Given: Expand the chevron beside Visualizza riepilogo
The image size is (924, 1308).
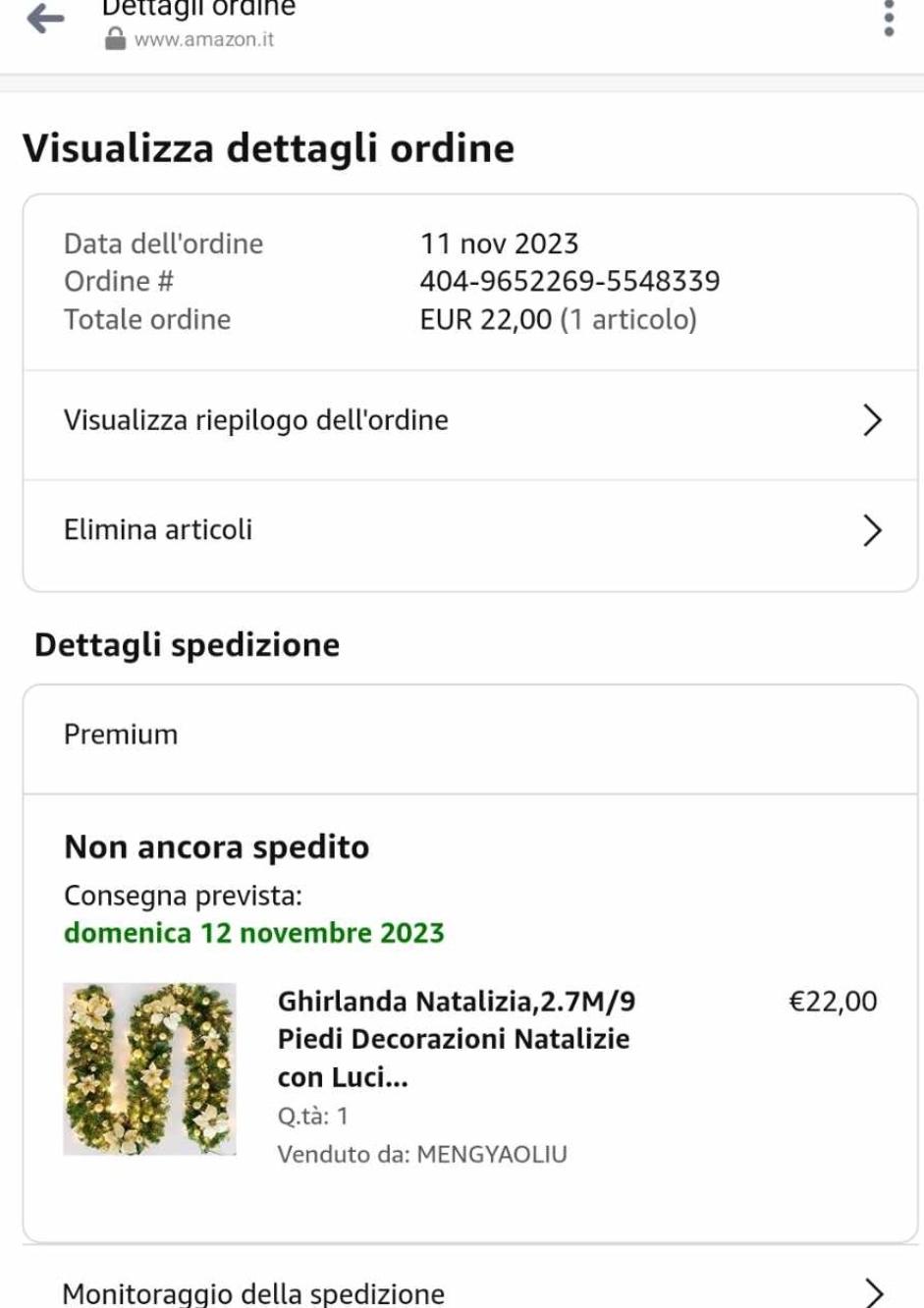Looking at the screenshot, I should click(872, 420).
